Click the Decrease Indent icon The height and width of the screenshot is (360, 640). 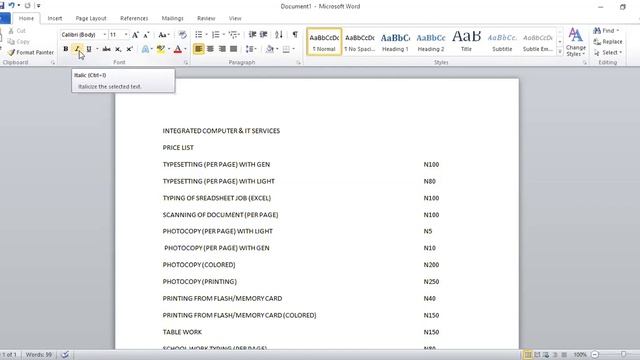coord(252,35)
